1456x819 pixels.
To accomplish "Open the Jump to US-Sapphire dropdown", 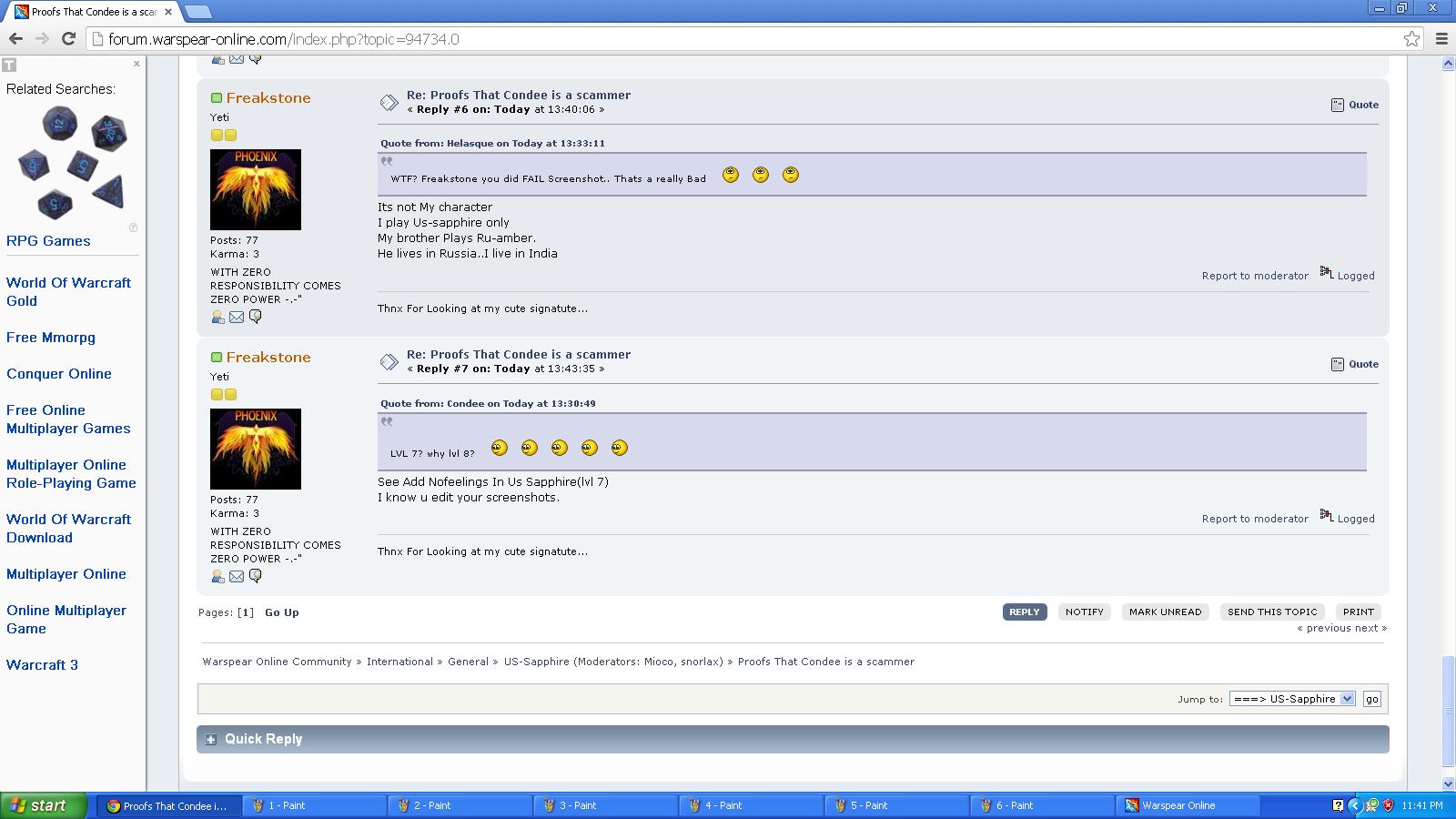I will click(1292, 699).
